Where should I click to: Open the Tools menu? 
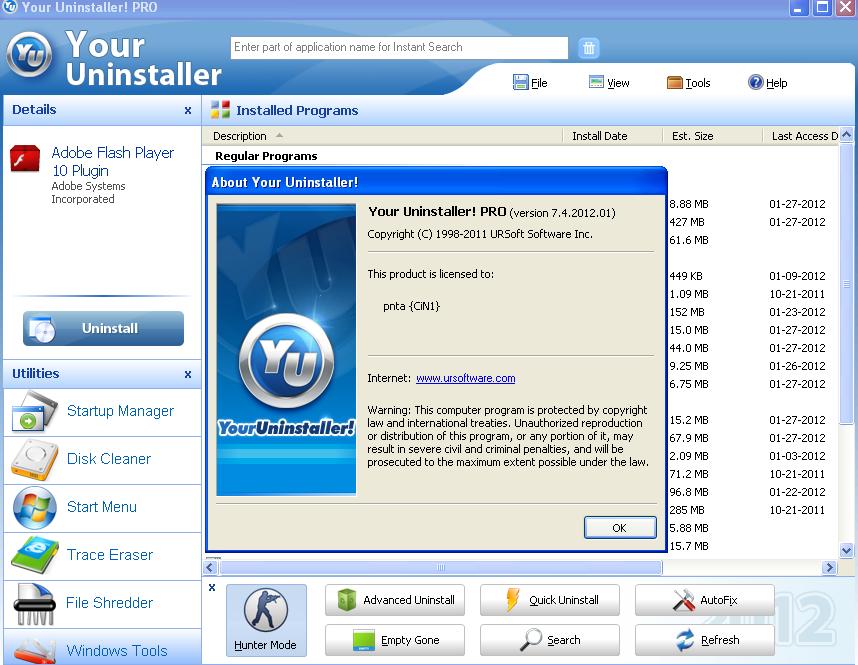(x=688, y=83)
